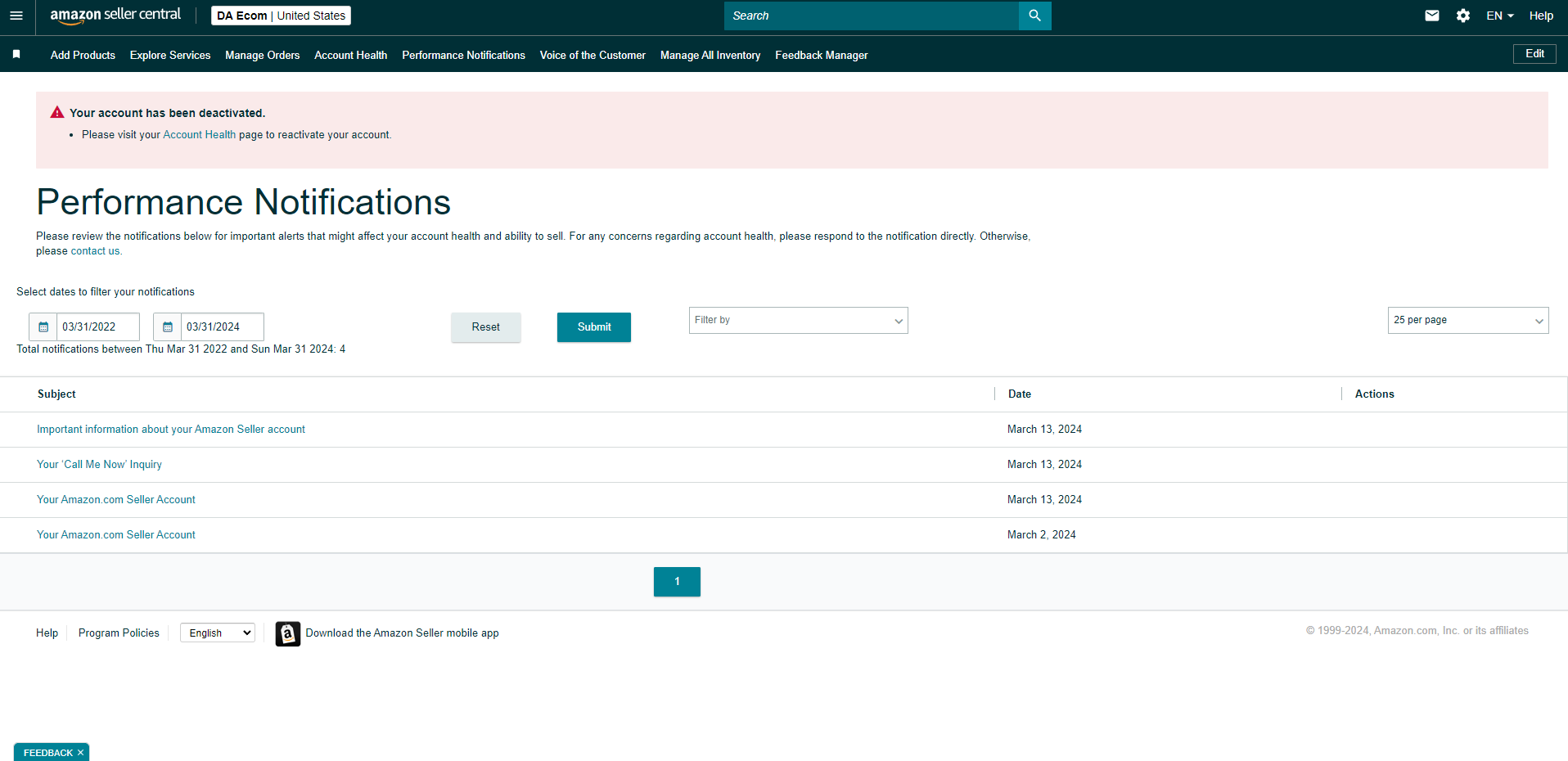Open Add Products menu item
Screen dimensions: 1568x761
coord(83,55)
